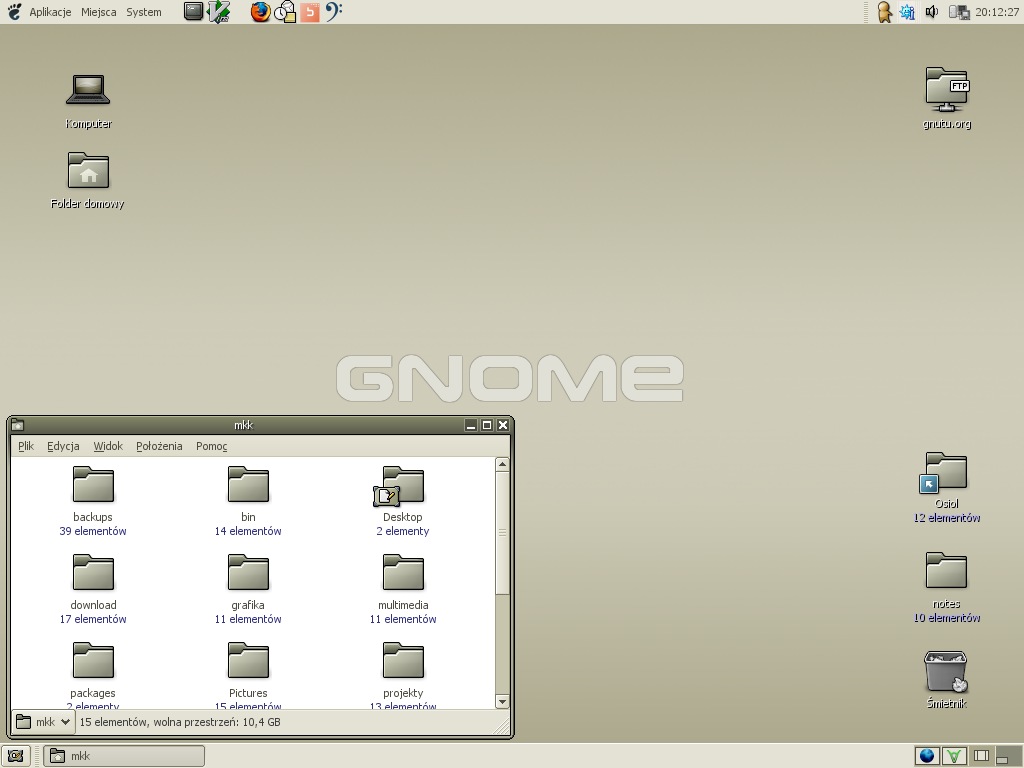1024x768 pixels.
Task: Open the Położenia menu in mkk window
Action: (x=159, y=446)
